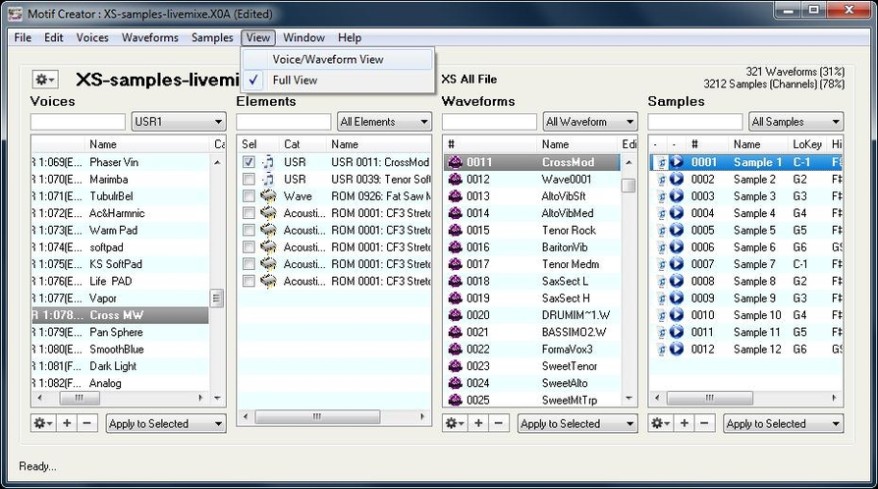Delete a waveform with the minus button
The image size is (878, 489).
click(498, 423)
